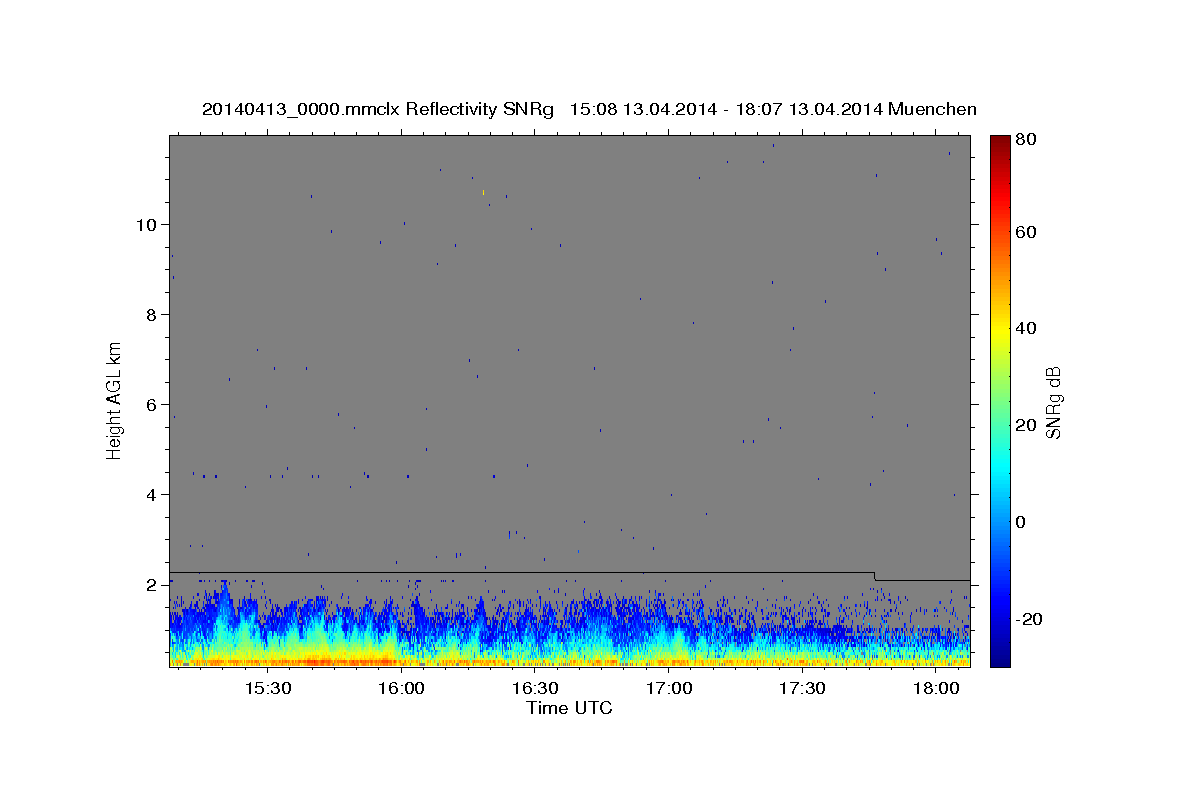Image resolution: width=1200 pixels, height=800 pixels.
Task: Click the 15:30 time axis tick label
Action: coord(268,689)
